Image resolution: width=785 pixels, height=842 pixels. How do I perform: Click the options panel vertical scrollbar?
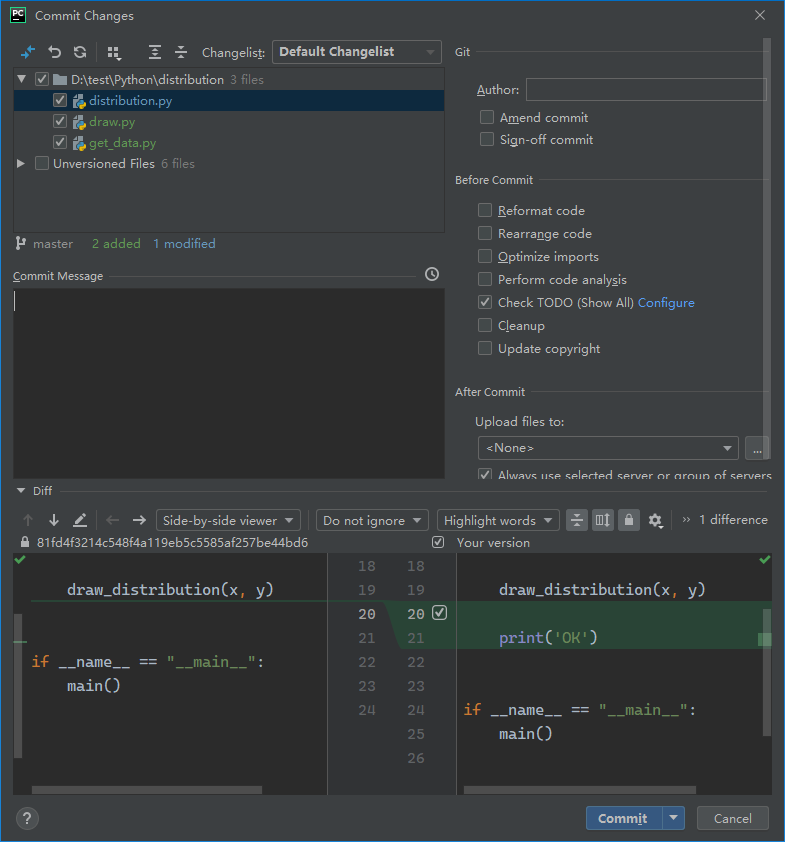[x=767, y=248]
